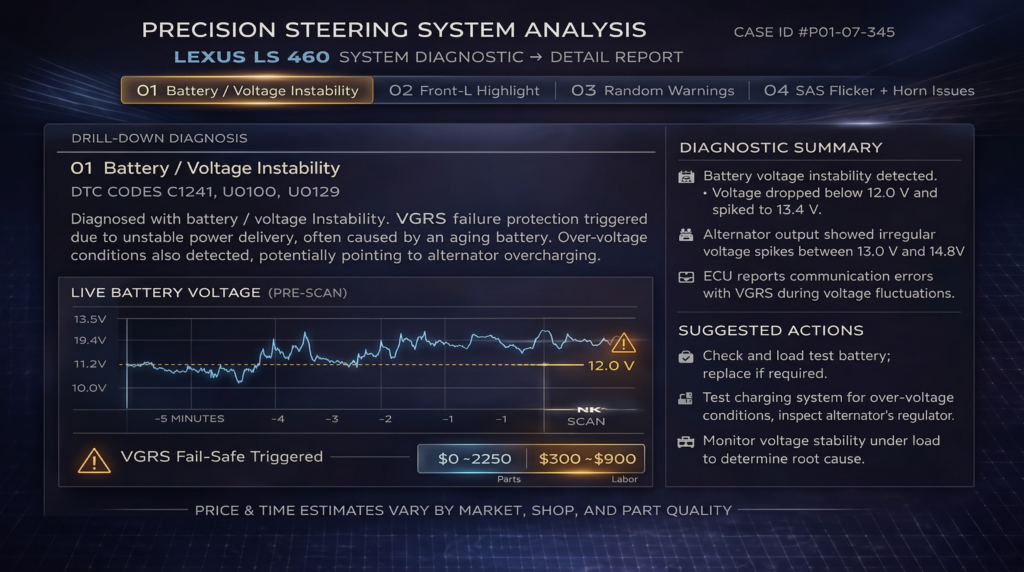Click the 12.0 V threshold label
The width and height of the screenshot is (1024, 572).
pos(611,365)
